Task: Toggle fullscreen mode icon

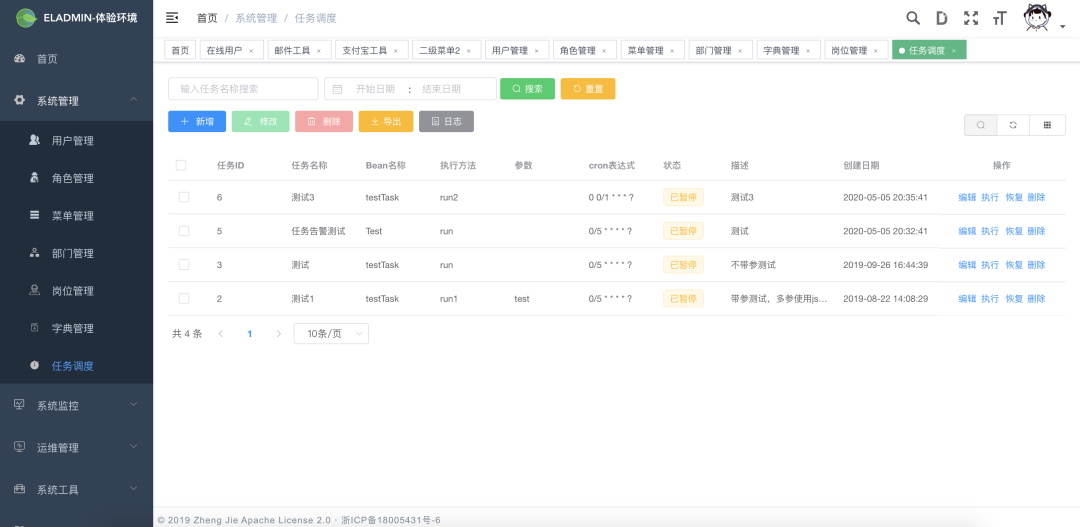Action: coord(970,18)
